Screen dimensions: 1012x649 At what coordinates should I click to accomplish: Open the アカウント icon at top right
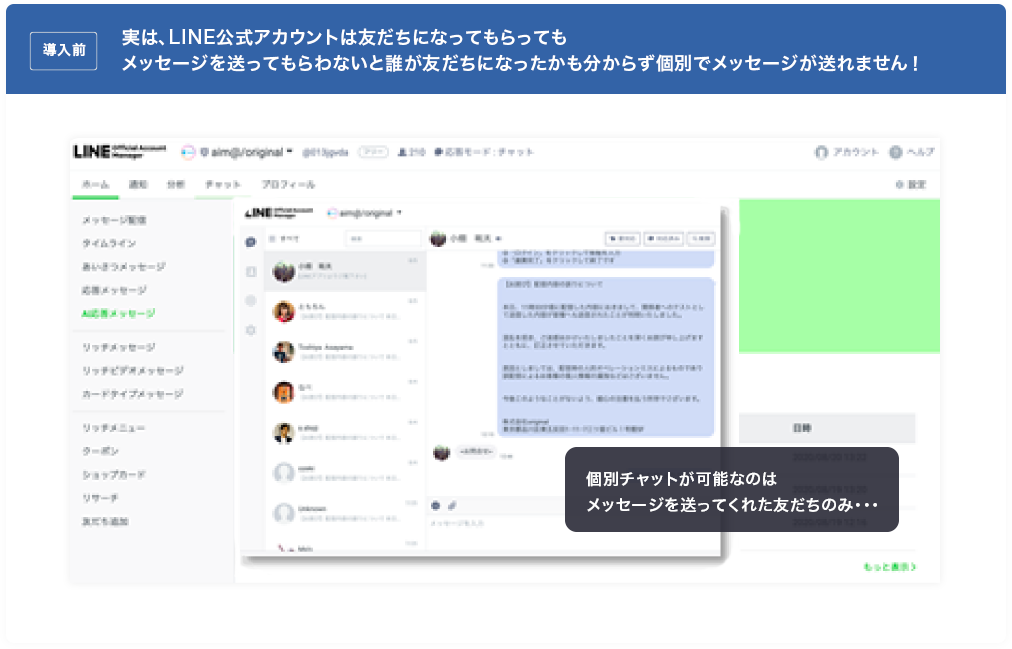coord(821,152)
